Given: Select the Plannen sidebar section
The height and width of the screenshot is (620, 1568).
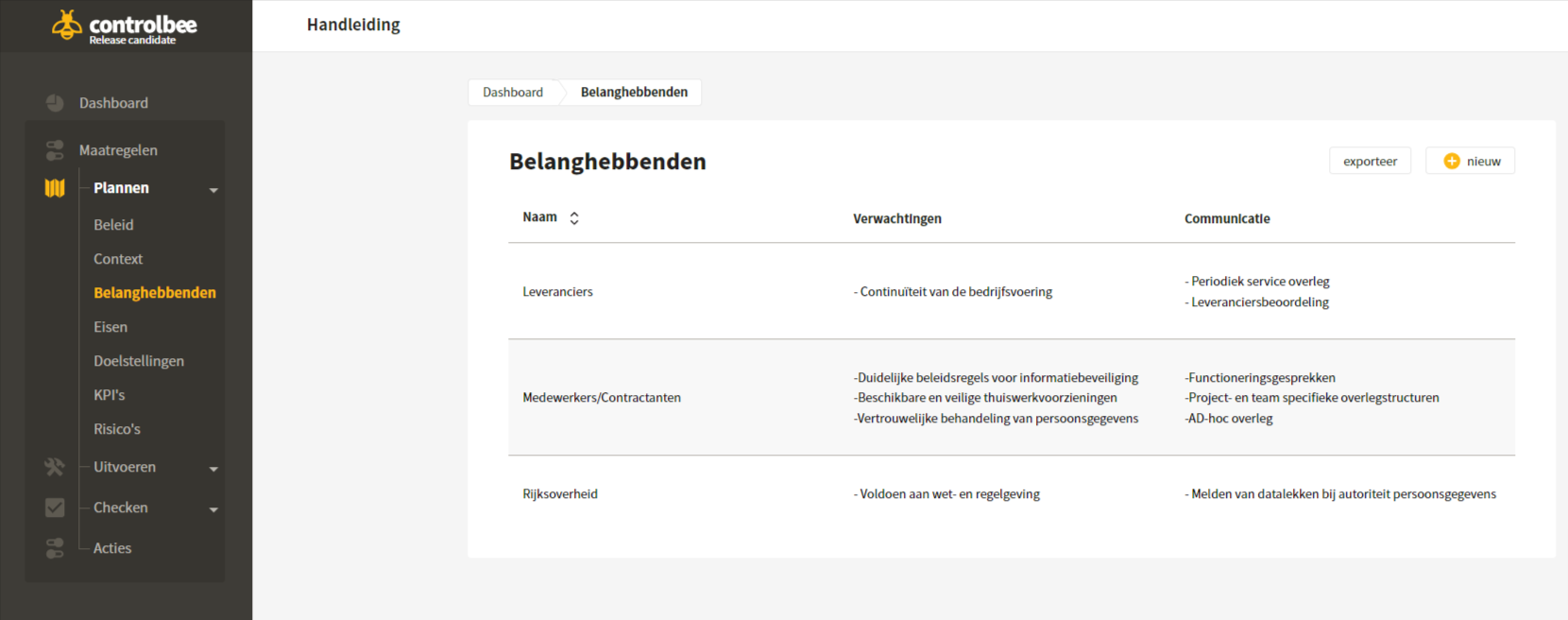Looking at the screenshot, I should [121, 188].
